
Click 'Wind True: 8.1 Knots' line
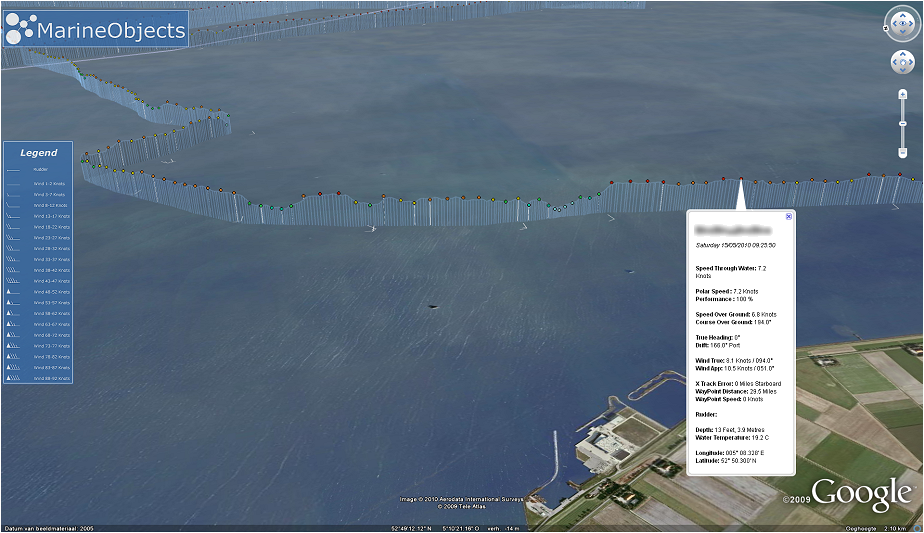[x=734, y=360]
